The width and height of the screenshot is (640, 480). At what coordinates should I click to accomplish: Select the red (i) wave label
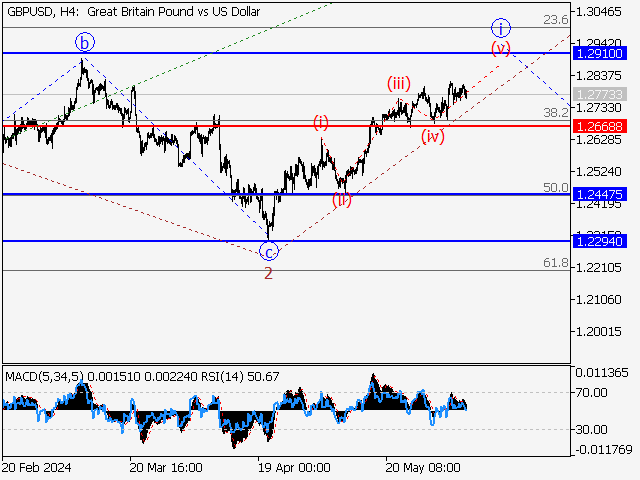click(x=320, y=122)
